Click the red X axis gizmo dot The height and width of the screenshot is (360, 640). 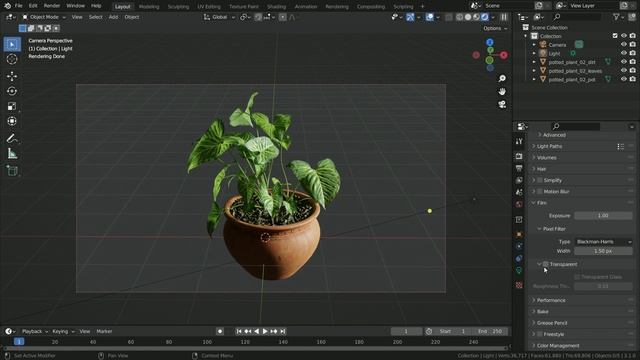[504, 55]
